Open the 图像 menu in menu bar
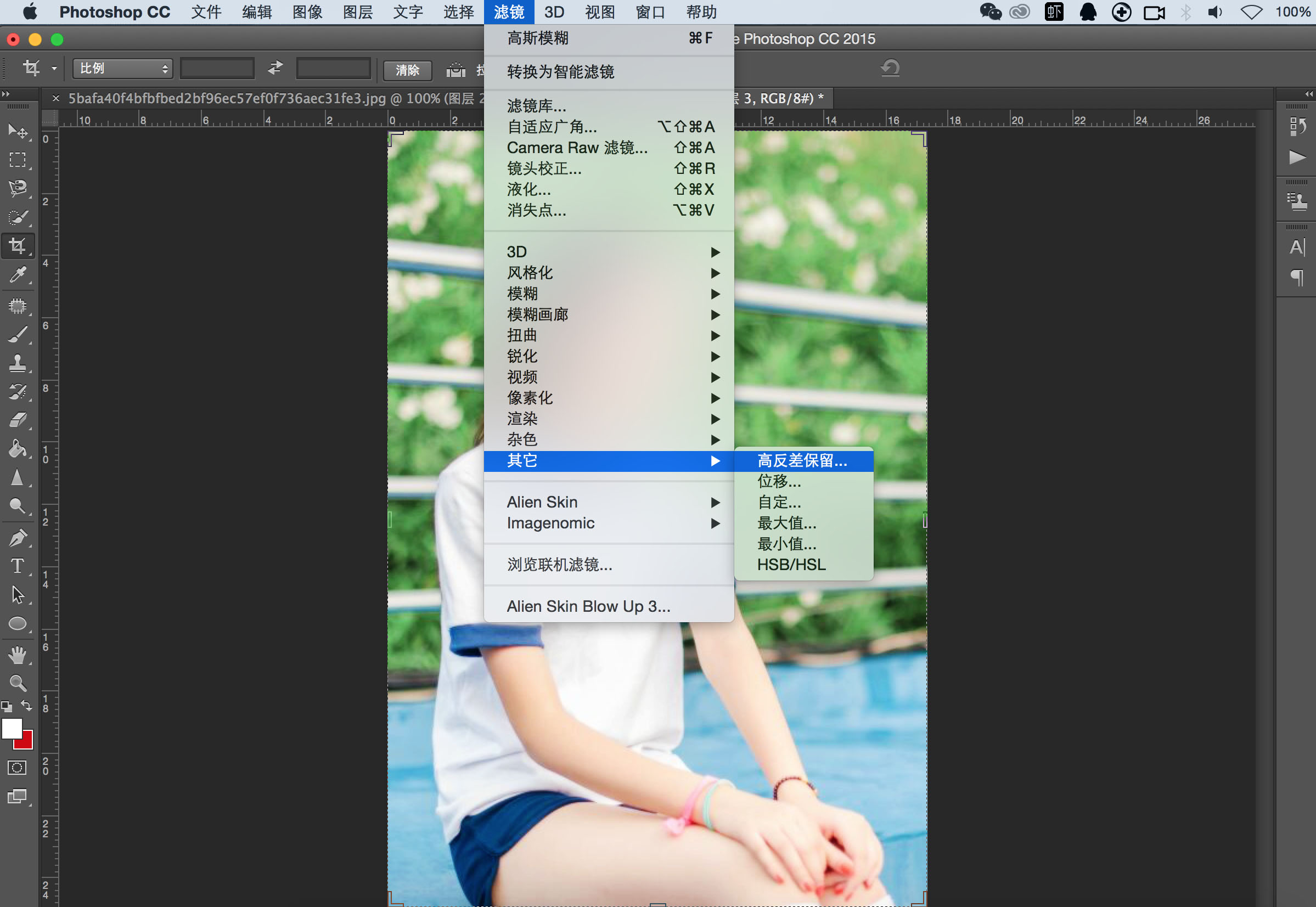Image resolution: width=1316 pixels, height=907 pixels. 307,12
